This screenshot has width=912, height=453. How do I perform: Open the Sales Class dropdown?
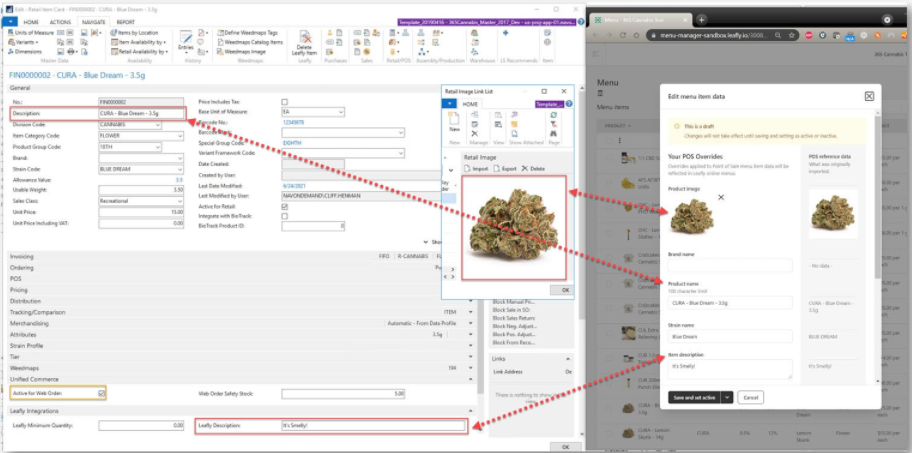coord(180,201)
